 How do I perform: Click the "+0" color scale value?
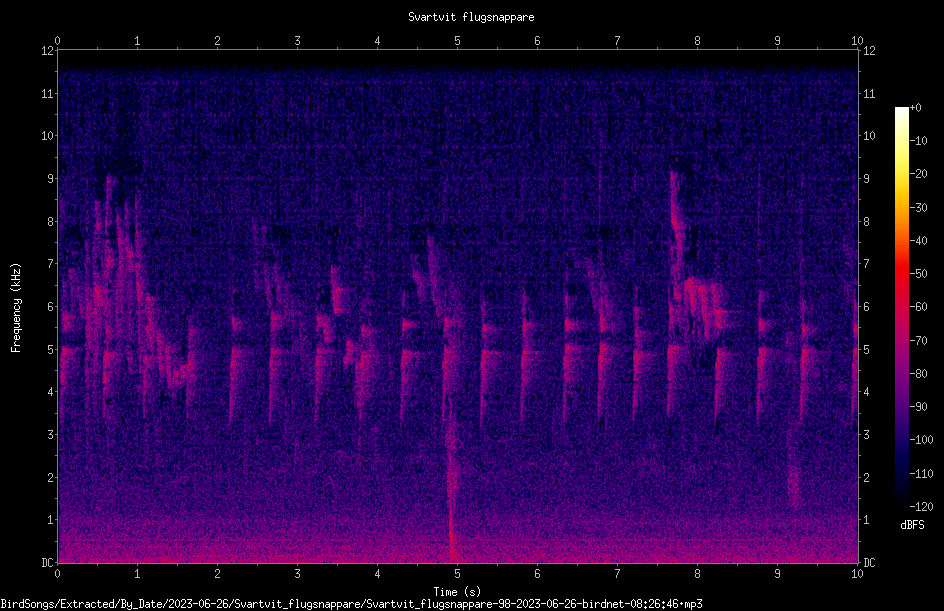(x=915, y=108)
